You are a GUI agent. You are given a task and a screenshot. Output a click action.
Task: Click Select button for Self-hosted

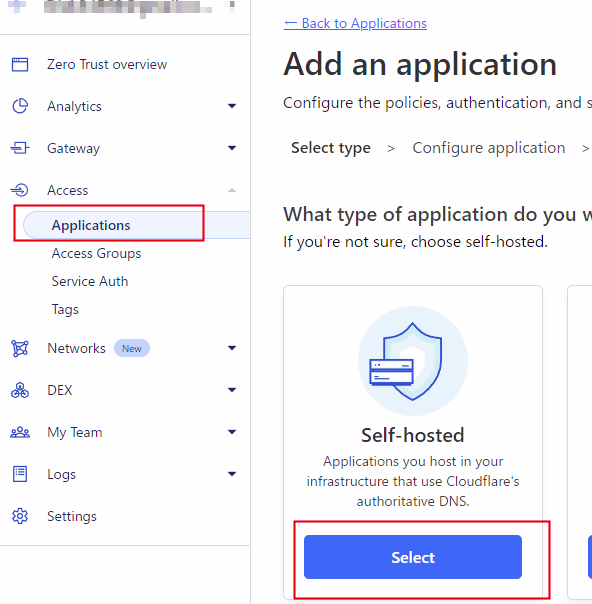click(x=413, y=557)
